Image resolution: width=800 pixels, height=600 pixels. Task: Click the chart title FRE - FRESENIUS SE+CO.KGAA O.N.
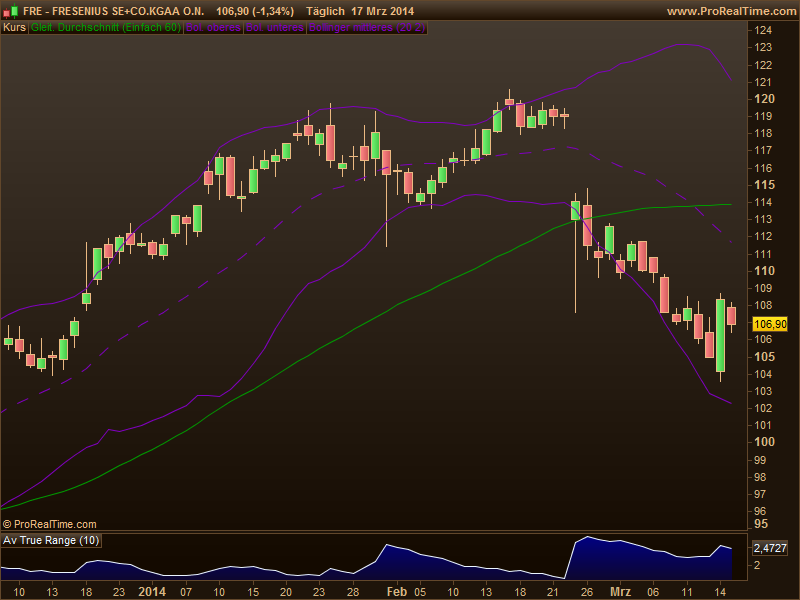coord(113,11)
